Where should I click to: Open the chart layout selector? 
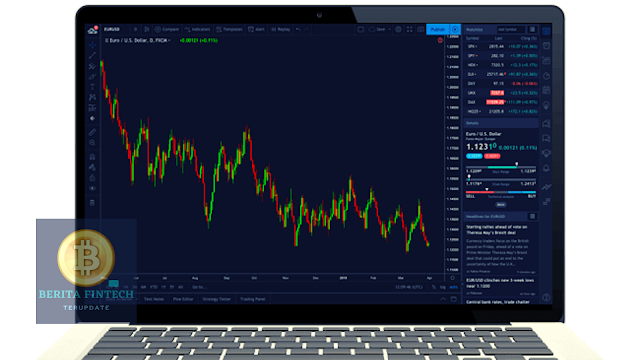(x=361, y=29)
